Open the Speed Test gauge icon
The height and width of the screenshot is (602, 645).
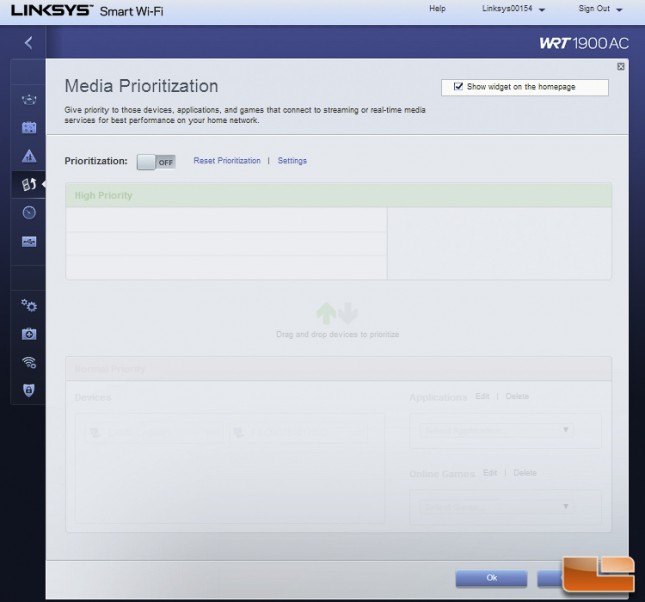click(x=28, y=212)
